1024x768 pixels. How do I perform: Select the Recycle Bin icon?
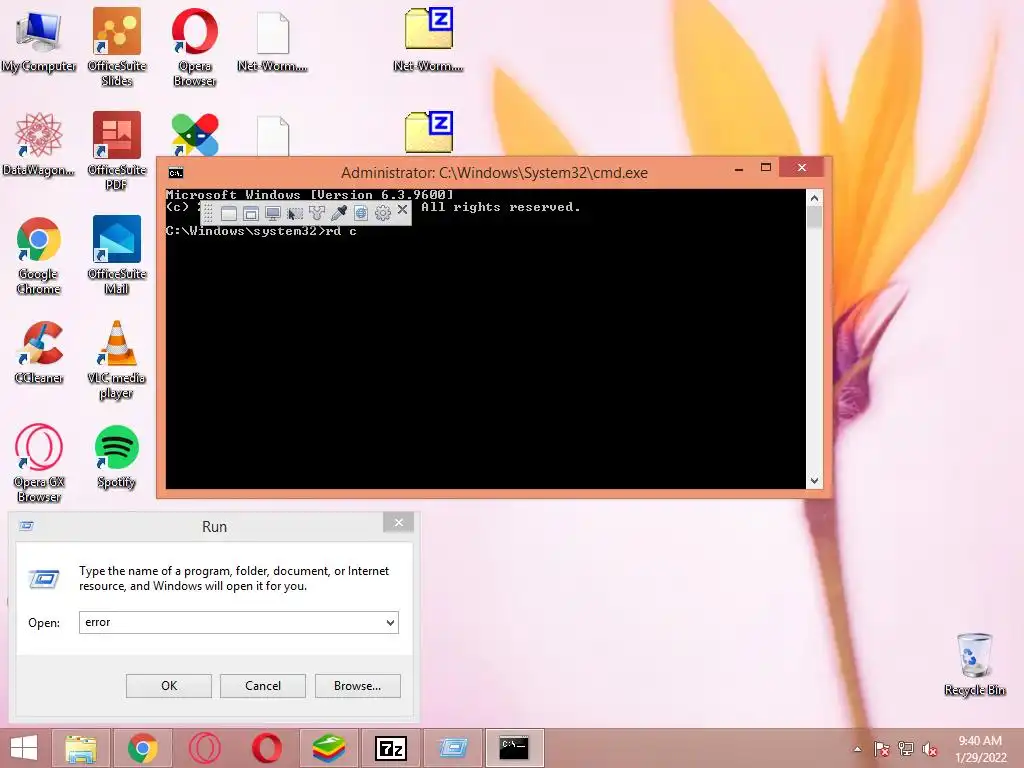[x=974, y=665]
